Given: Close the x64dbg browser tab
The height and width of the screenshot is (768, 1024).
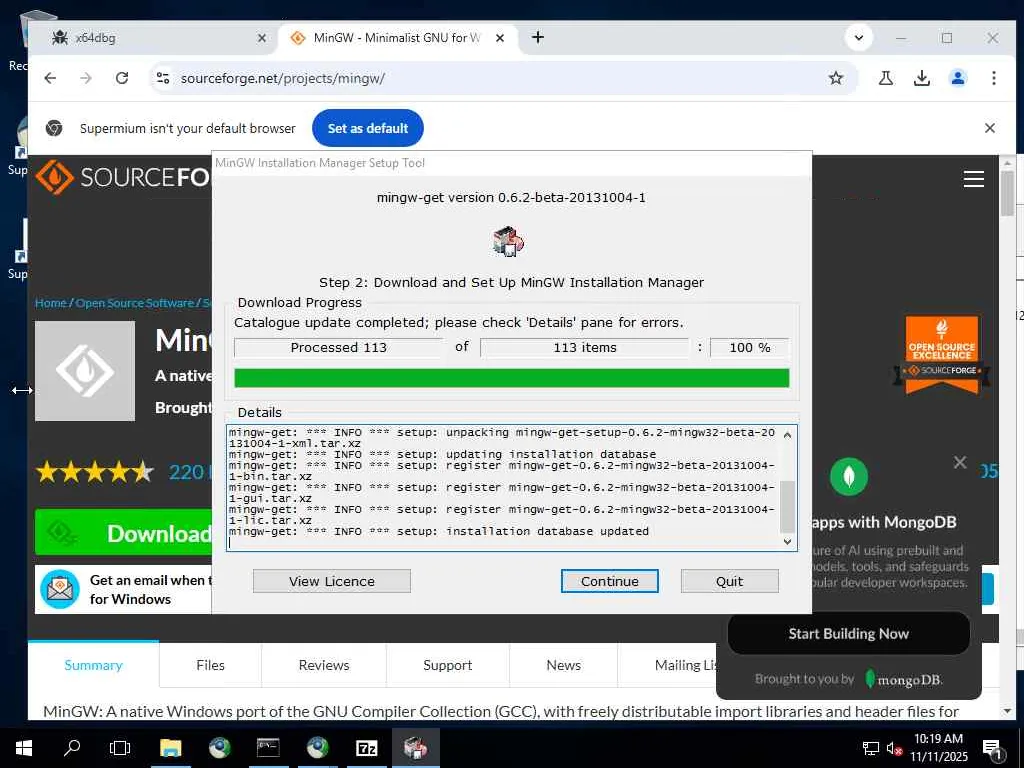Looking at the screenshot, I should point(262,38).
